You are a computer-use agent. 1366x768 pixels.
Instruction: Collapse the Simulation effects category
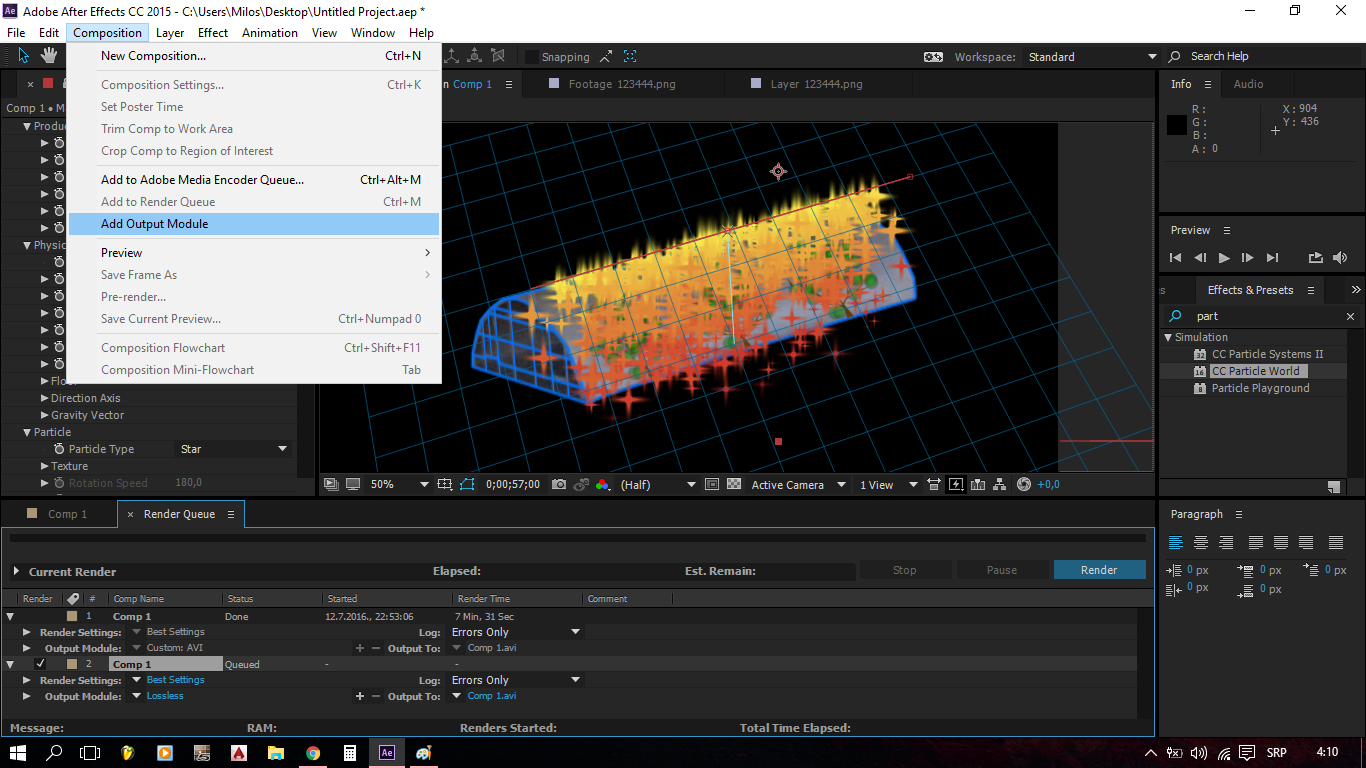[x=1168, y=337]
